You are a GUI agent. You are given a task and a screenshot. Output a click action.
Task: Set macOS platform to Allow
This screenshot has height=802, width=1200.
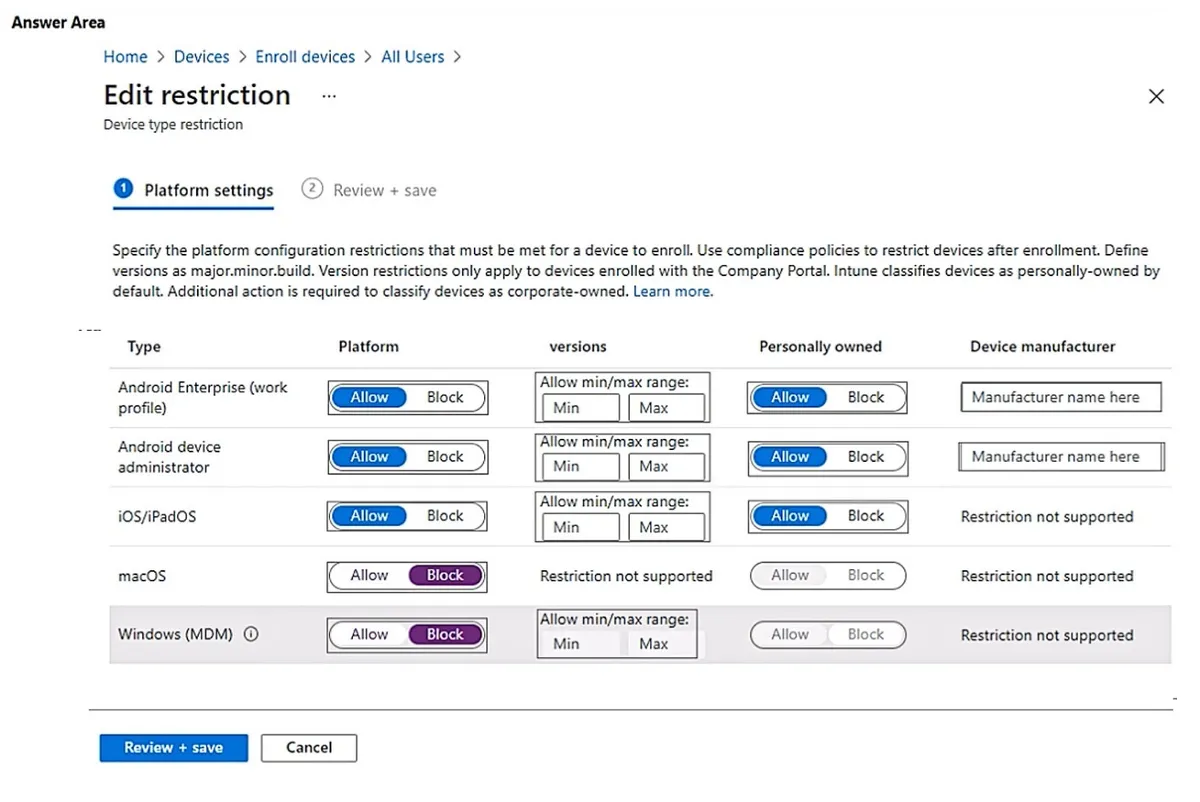coord(369,575)
